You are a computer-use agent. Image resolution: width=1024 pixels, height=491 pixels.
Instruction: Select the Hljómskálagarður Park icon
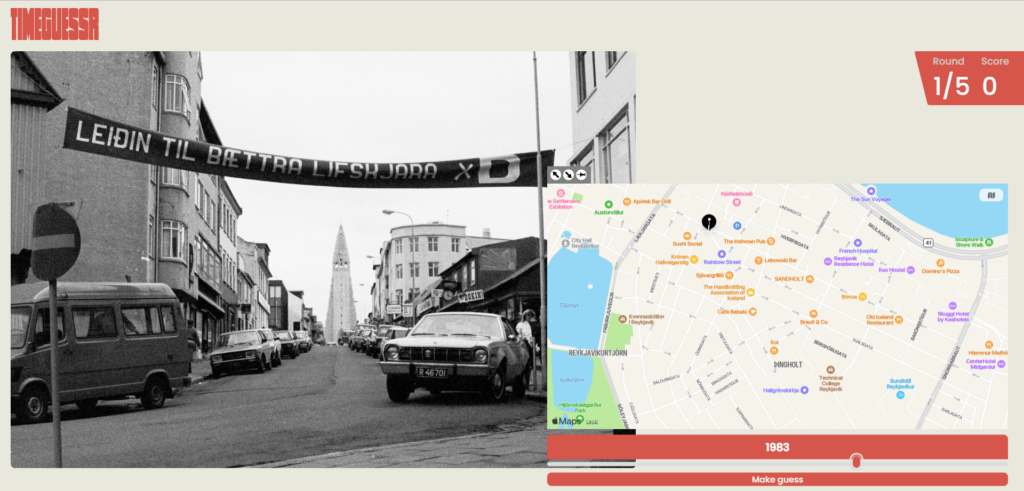(x=580, y=418)
